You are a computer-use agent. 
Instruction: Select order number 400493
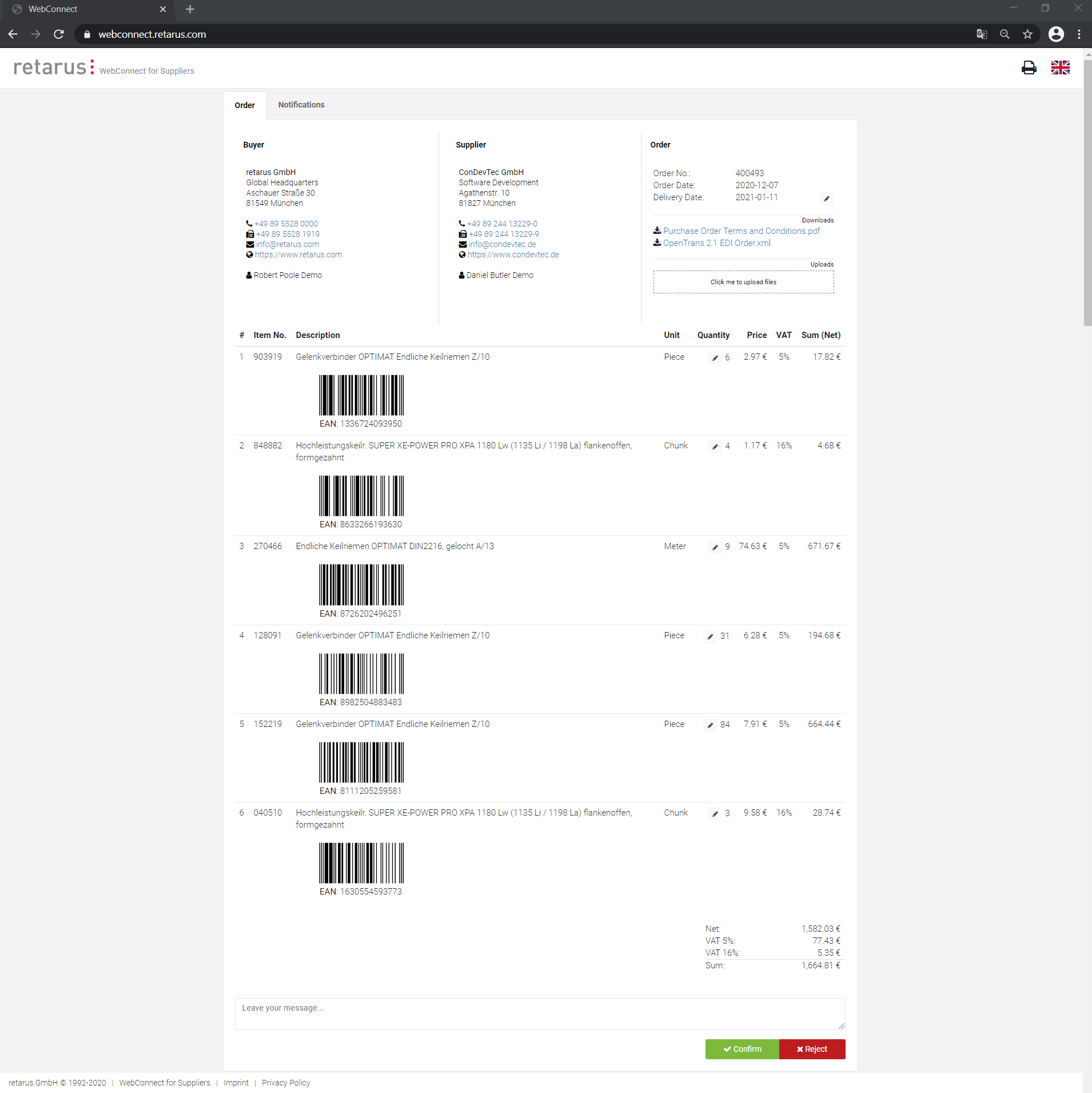pyautogui.click(x=750, y=173)
